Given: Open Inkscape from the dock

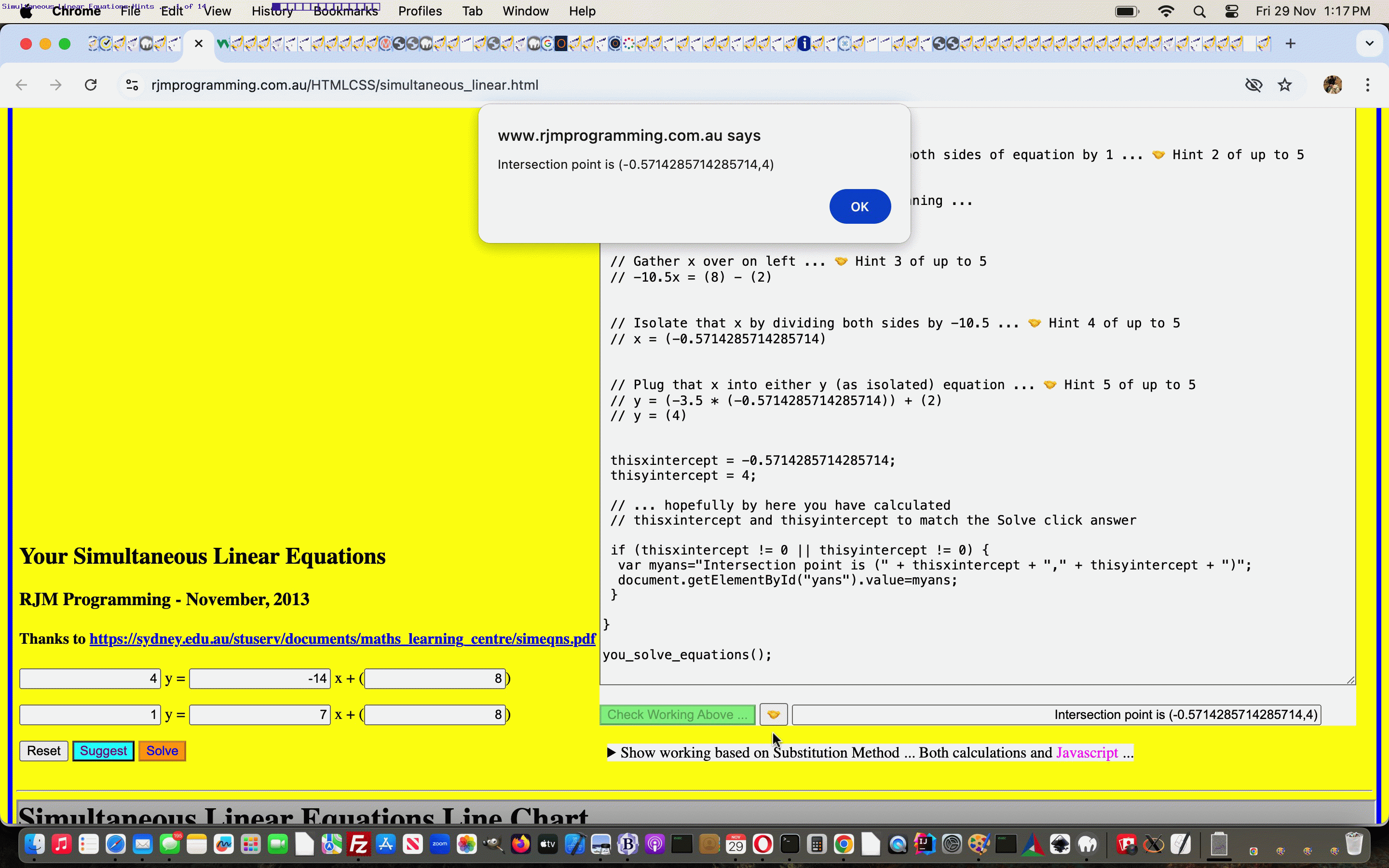Looking at the screenshot, I should tap(1060, 844).
